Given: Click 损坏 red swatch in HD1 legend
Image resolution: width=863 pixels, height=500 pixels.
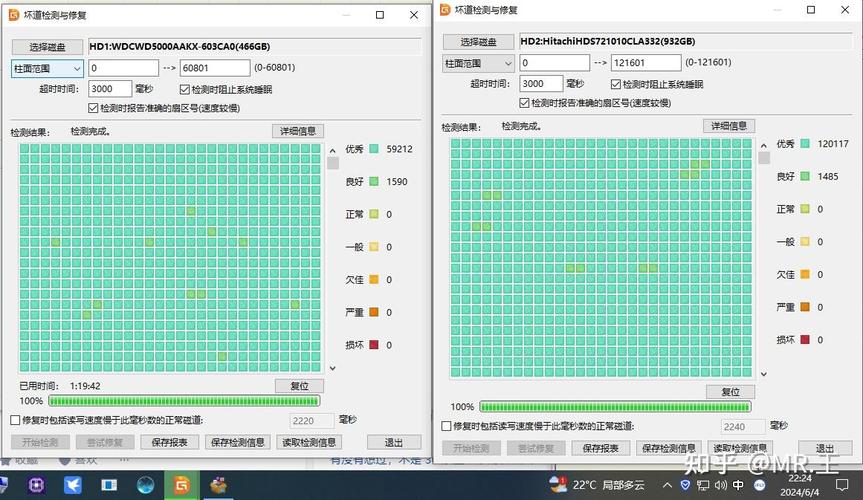Looking at the screenshot, I should click(374, 345).
